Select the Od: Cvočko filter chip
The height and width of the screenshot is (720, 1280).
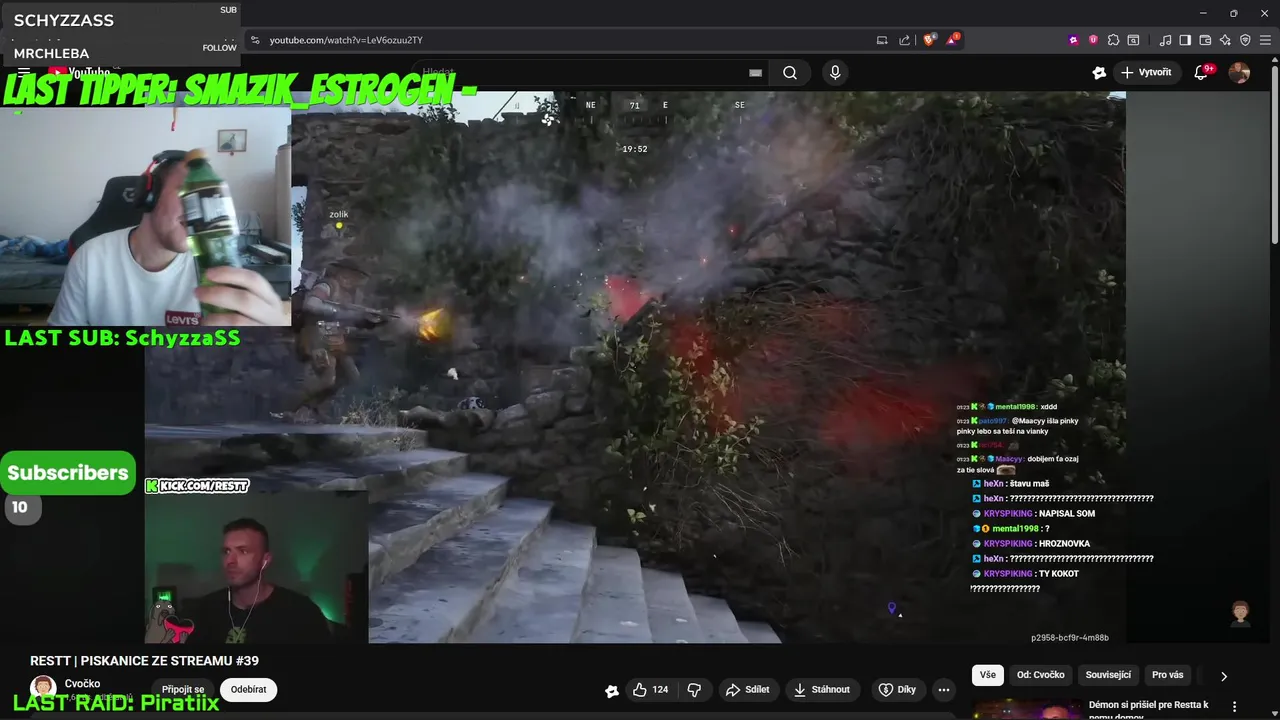coord(1041,675)
